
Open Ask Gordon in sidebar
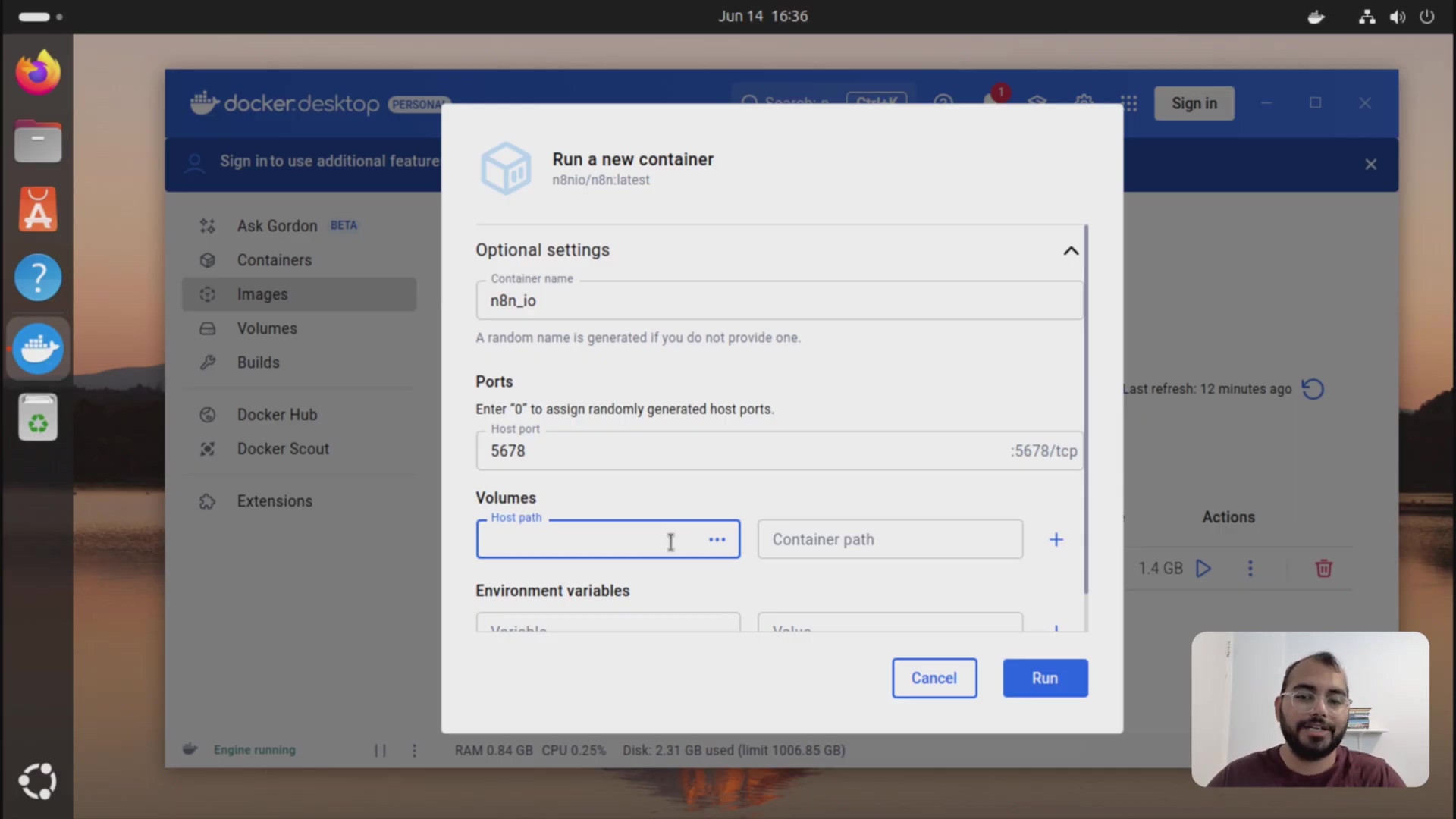[x=299, y=226]
